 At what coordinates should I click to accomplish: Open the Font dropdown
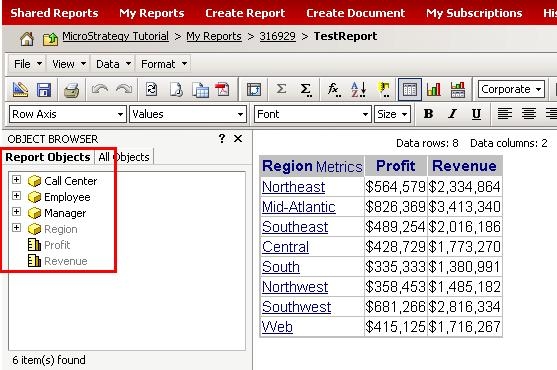click(313, 114)
